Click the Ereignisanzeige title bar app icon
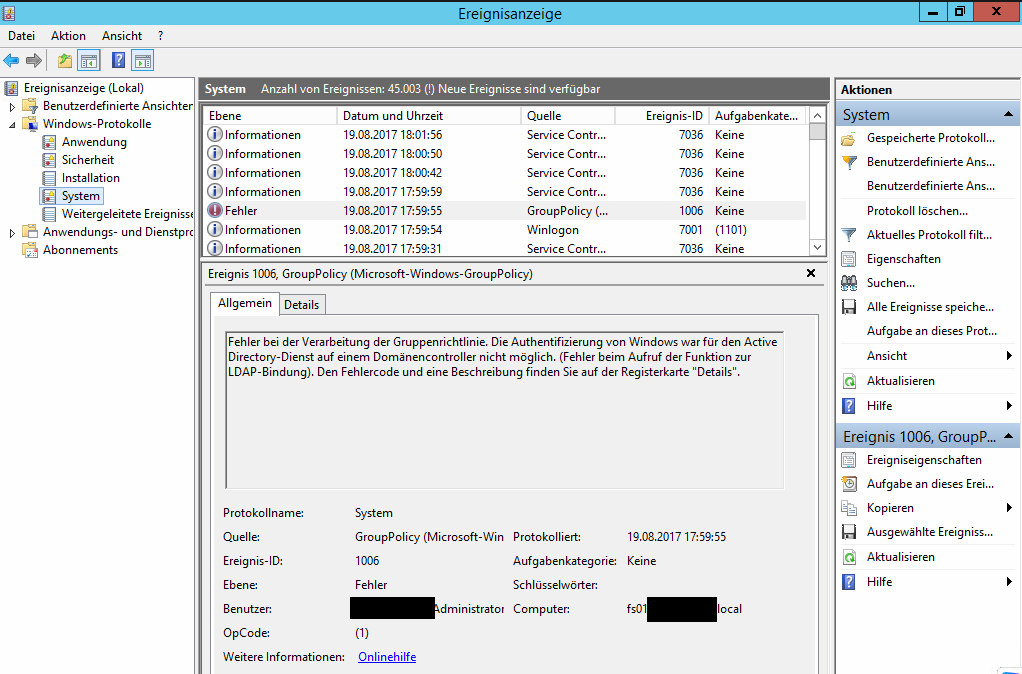Viewport: 1022px width, 674px height. (x=8, y=13)
